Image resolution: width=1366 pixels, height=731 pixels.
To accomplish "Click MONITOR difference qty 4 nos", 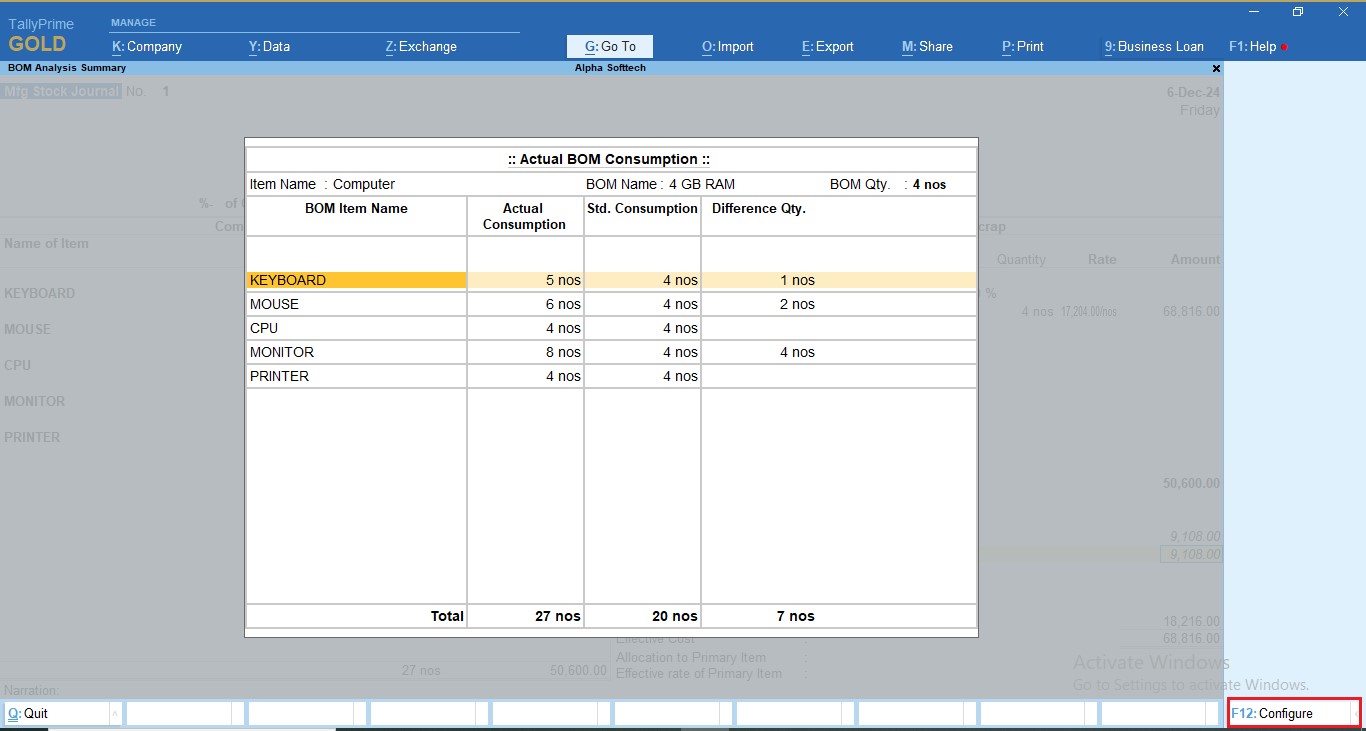I will 797,352.
